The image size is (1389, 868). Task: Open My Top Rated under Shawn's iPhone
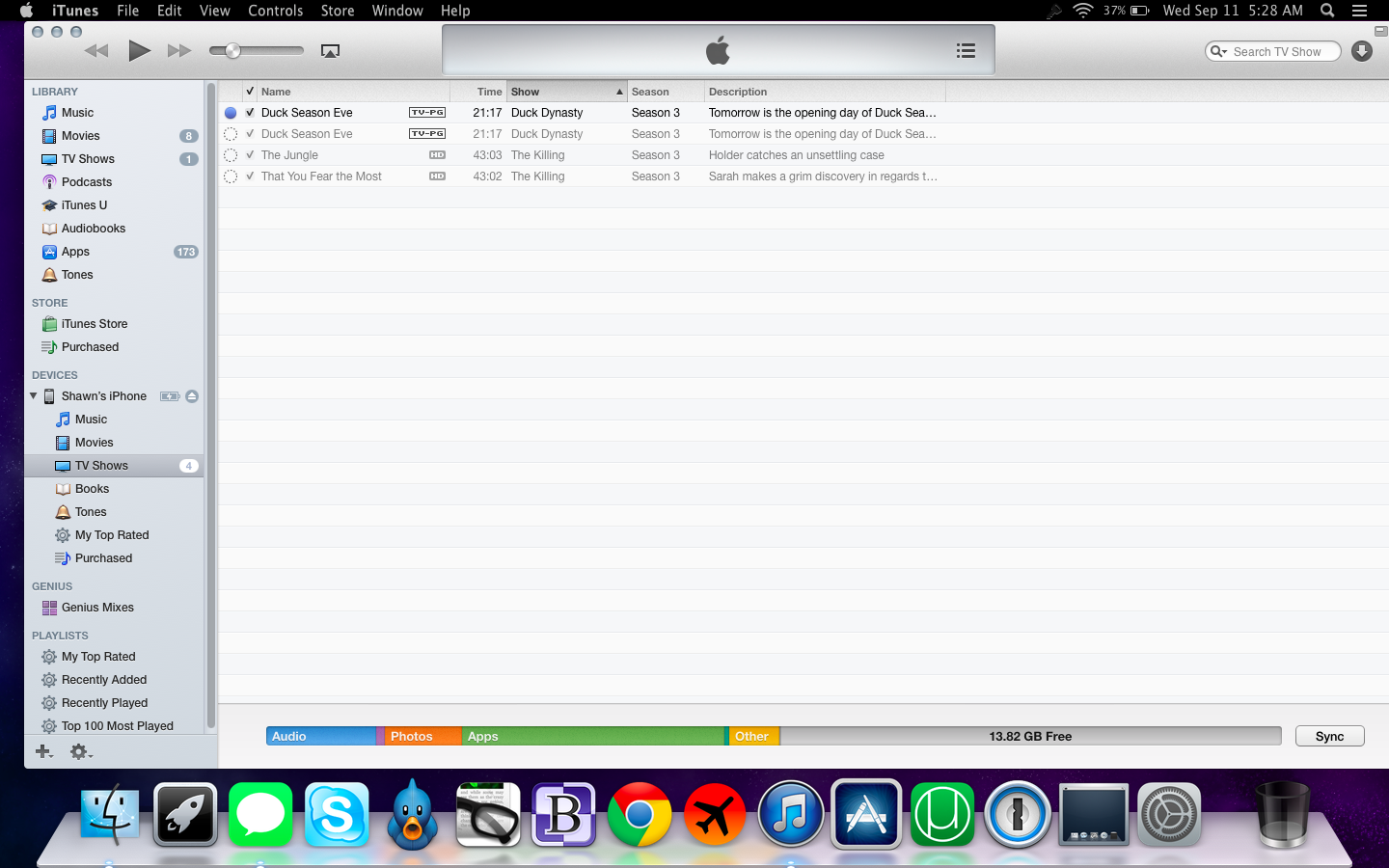(x=114, y=535)
